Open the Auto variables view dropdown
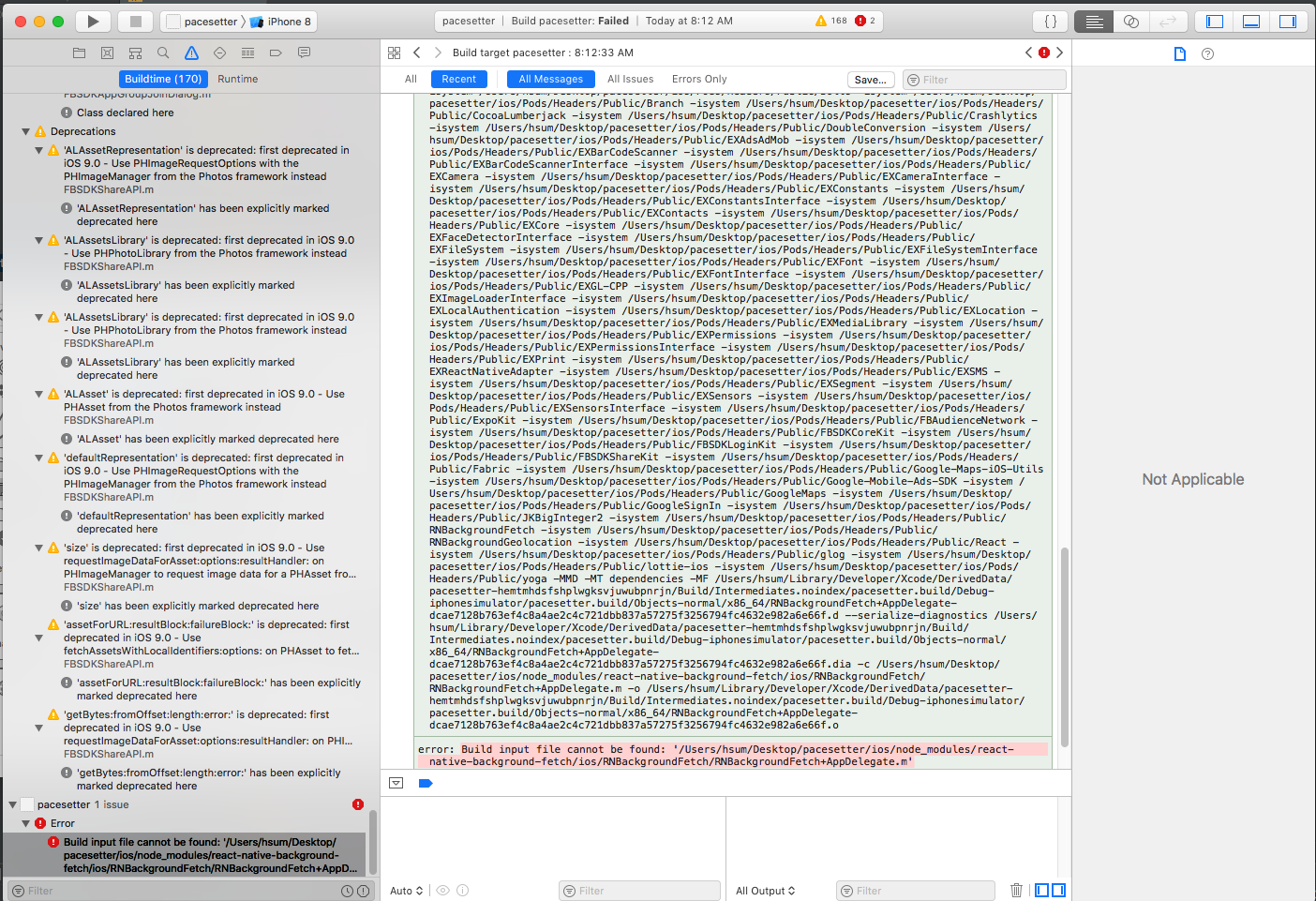The image size is (1316, 901). click(405, 890)
